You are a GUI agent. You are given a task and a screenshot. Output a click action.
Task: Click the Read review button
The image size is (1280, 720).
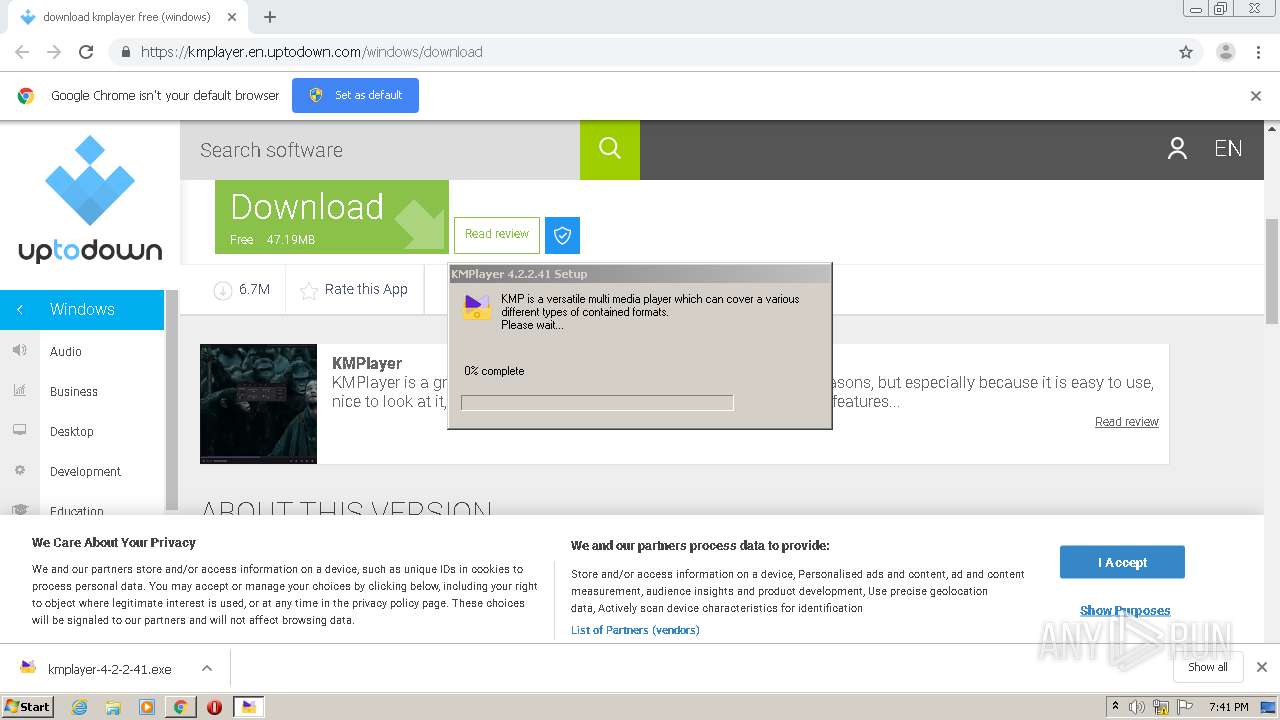coord(497,235)
